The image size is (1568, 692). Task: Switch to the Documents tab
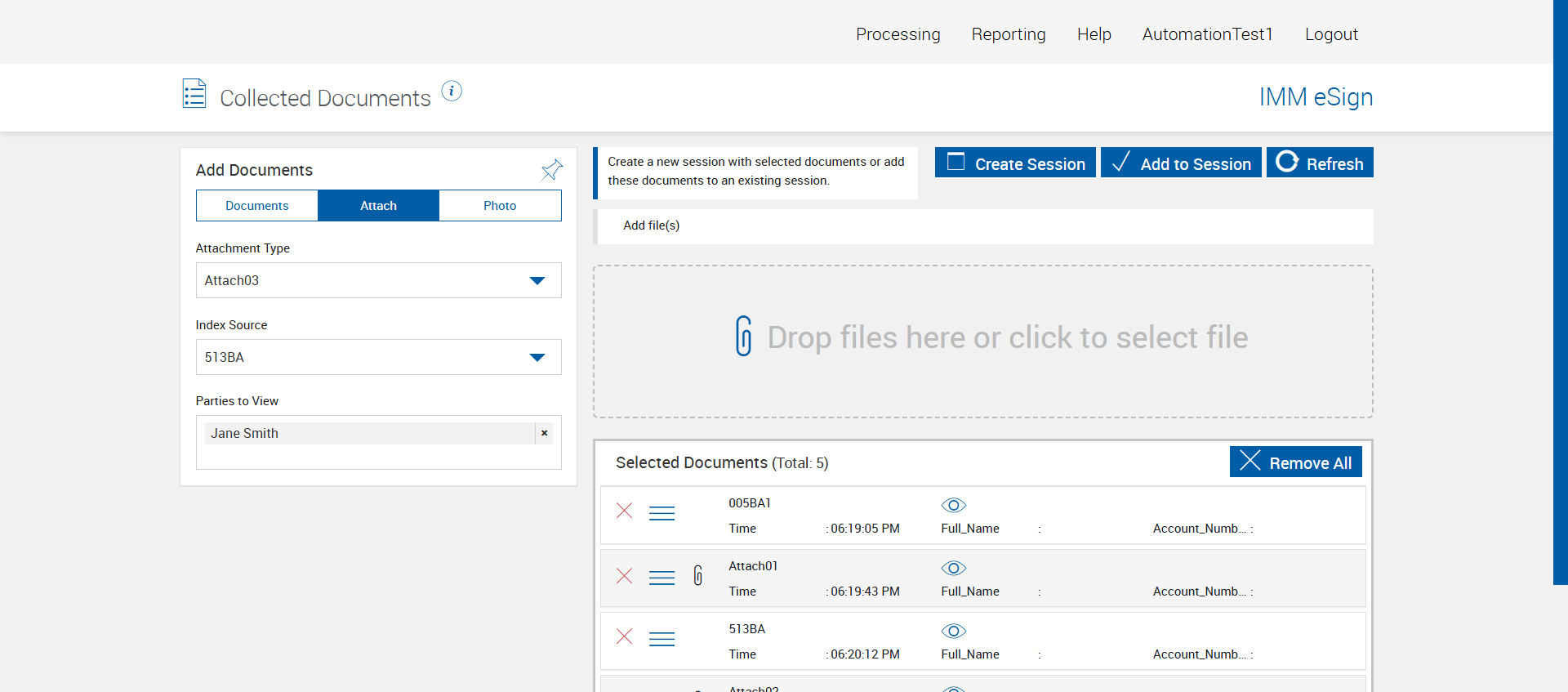coord(257,206)
